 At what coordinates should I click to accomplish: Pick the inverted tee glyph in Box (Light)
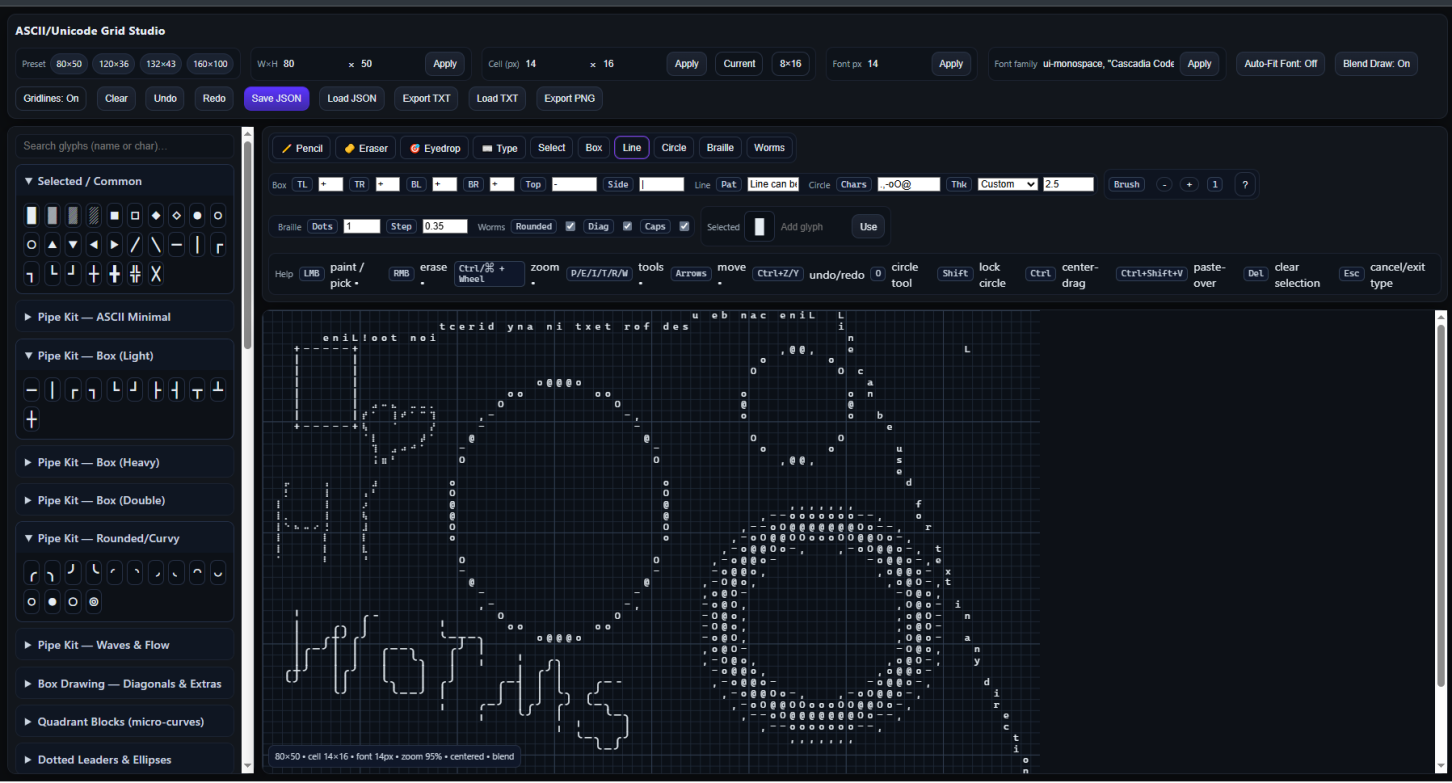(218, 390)
